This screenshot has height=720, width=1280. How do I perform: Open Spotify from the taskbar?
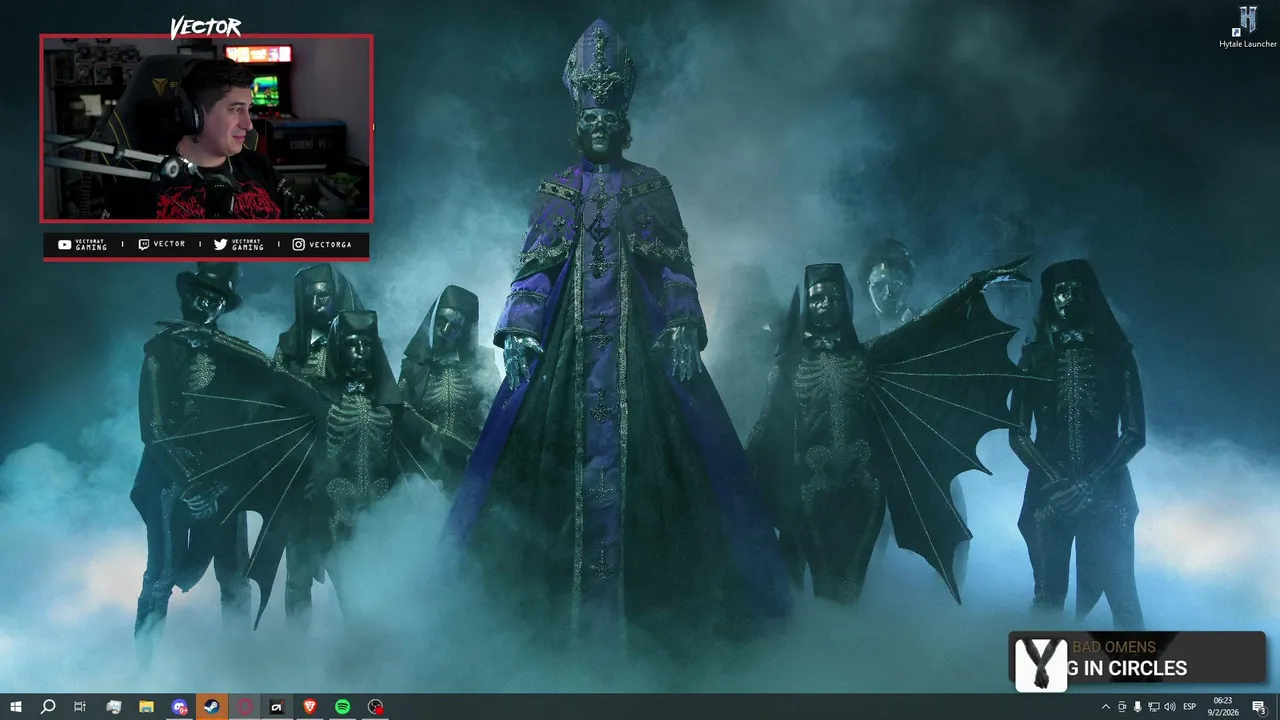point(342,707)
